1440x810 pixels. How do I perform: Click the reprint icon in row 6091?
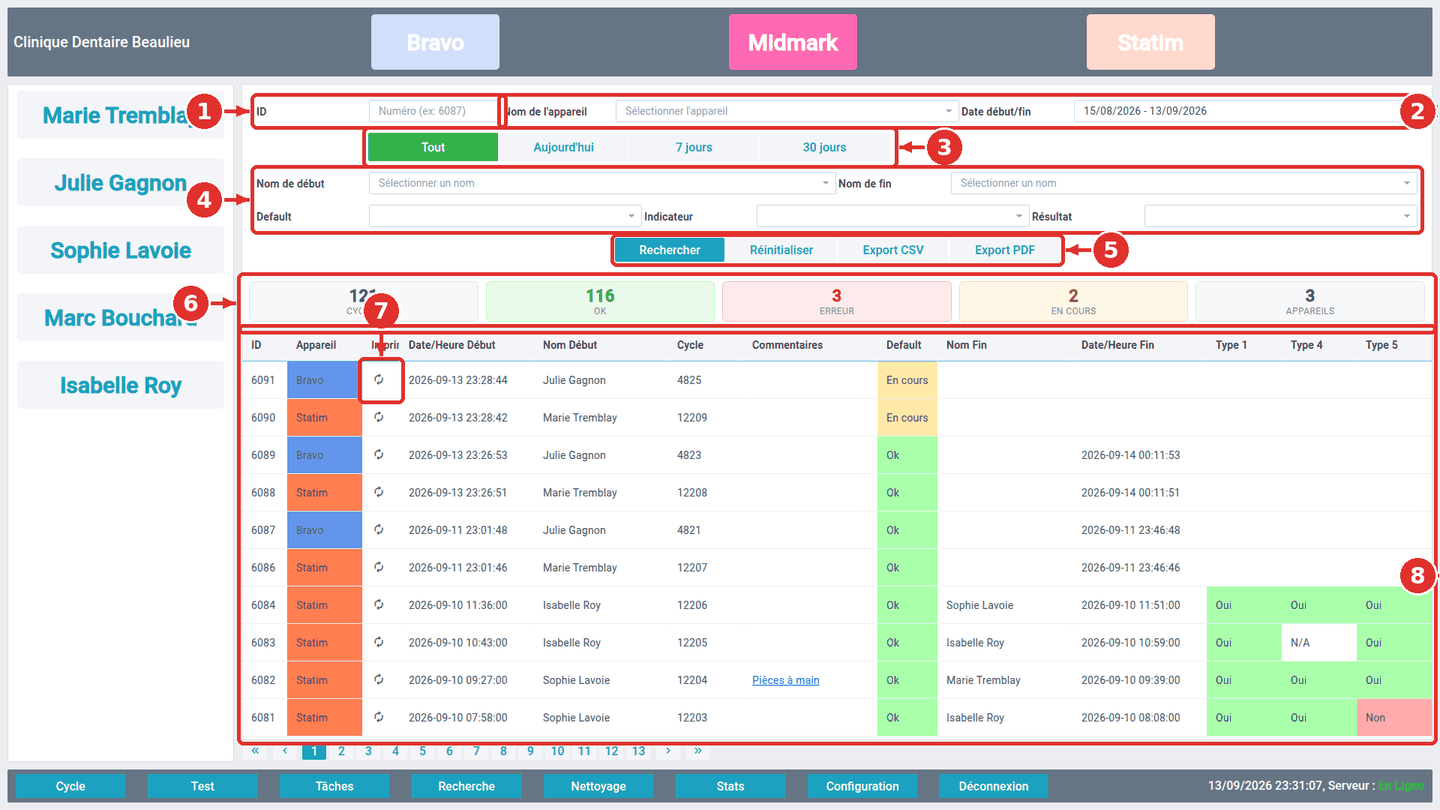pyautogui.click(x=379, y=380)
